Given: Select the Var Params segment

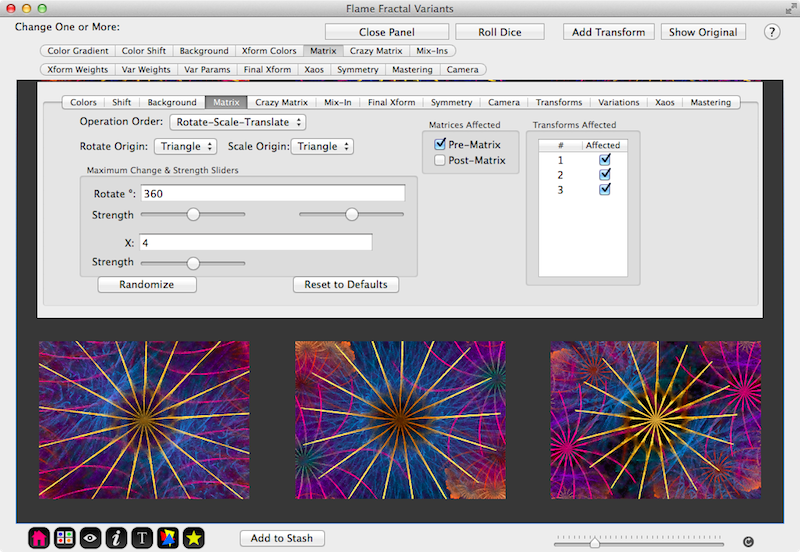Looking at the screenshot, I should (207, 69).
